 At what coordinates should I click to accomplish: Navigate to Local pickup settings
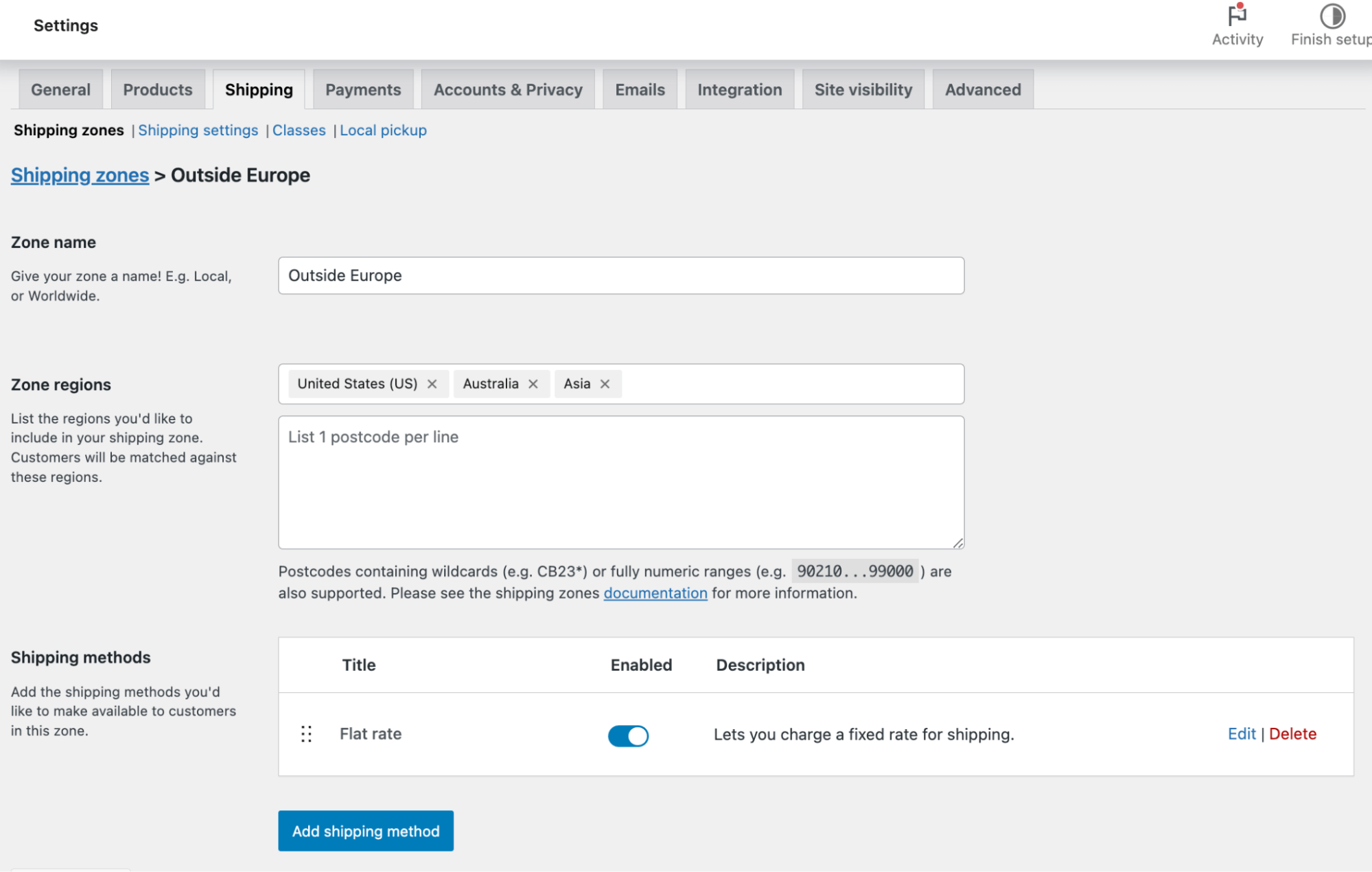(383, 130)
